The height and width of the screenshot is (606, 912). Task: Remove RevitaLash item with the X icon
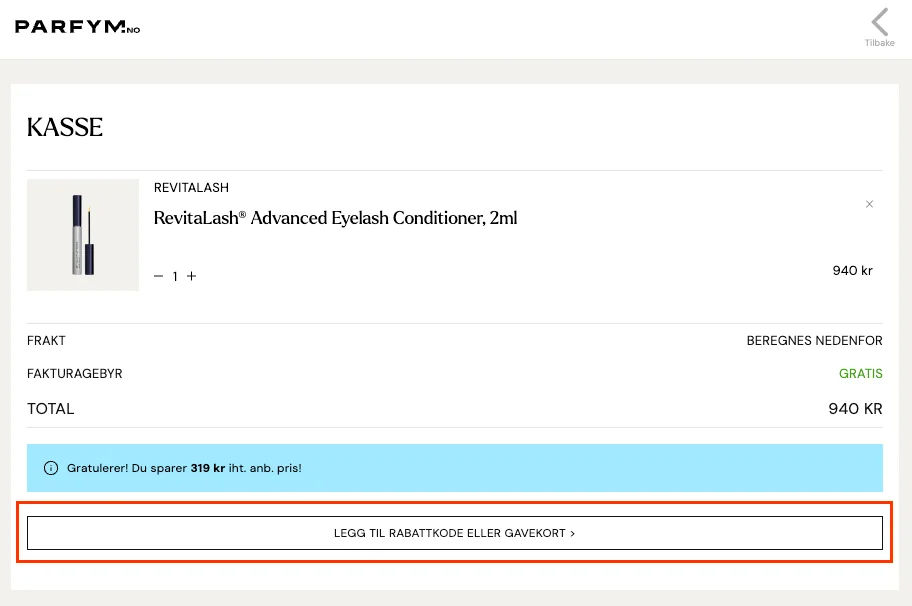(869, 204)
